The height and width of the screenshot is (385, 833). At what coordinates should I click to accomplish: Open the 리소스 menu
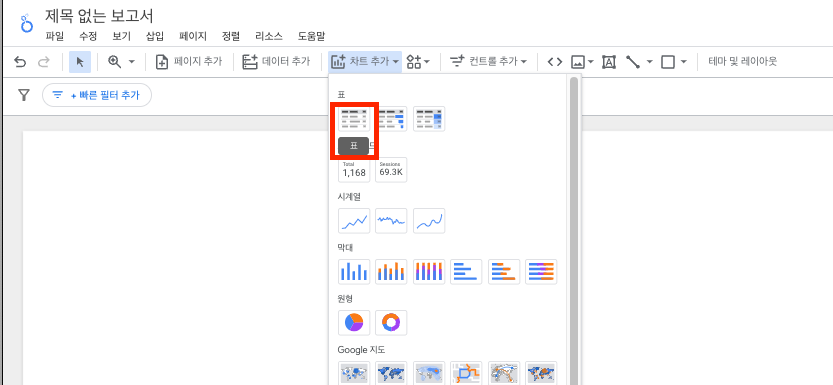pos(269,37)
